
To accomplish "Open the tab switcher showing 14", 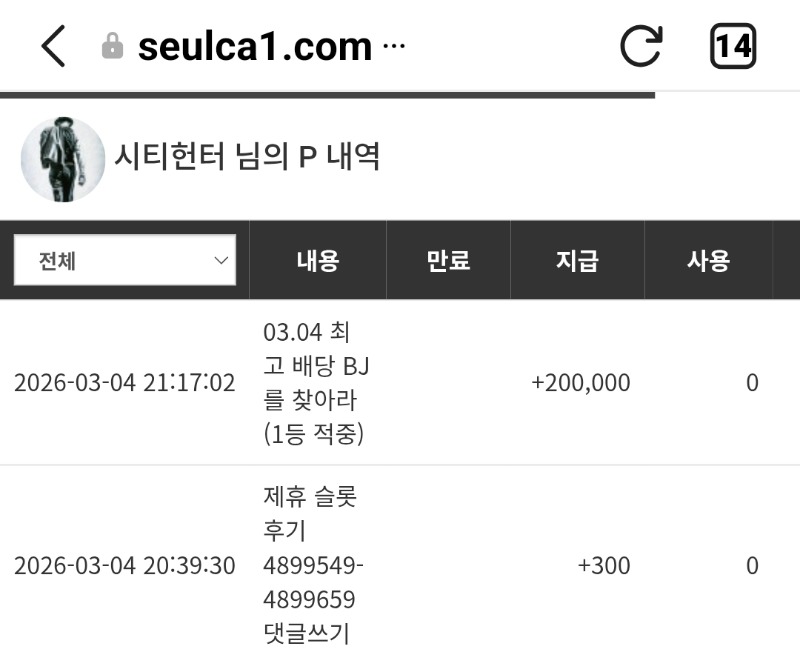I will (x=733, y=46).
